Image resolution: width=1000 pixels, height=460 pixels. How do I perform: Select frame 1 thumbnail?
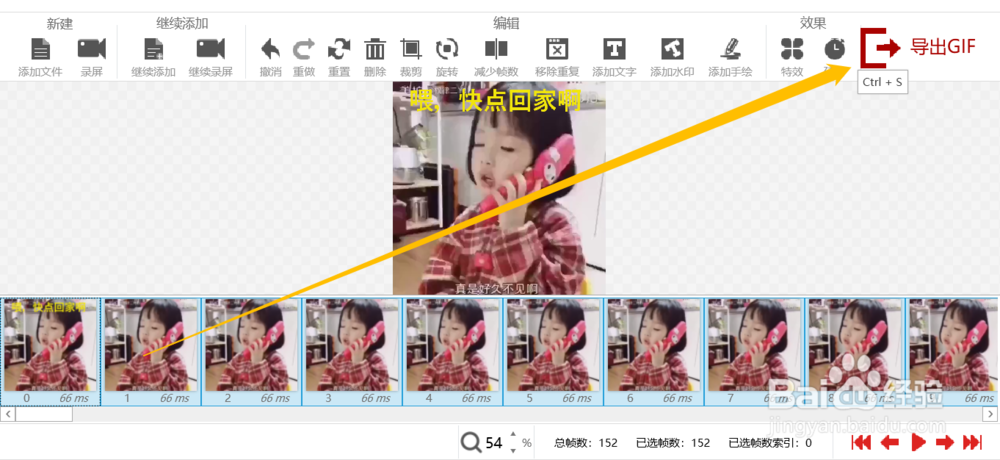[151, 352]
